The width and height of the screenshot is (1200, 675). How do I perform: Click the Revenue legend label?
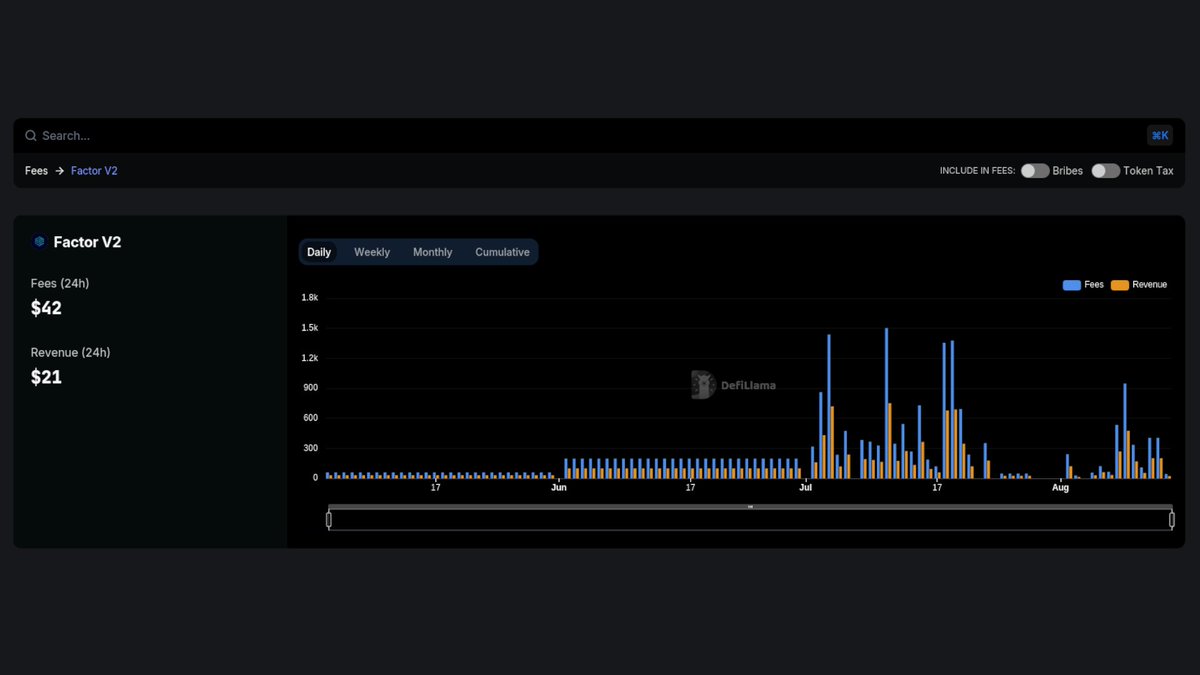click(1150, 285)
